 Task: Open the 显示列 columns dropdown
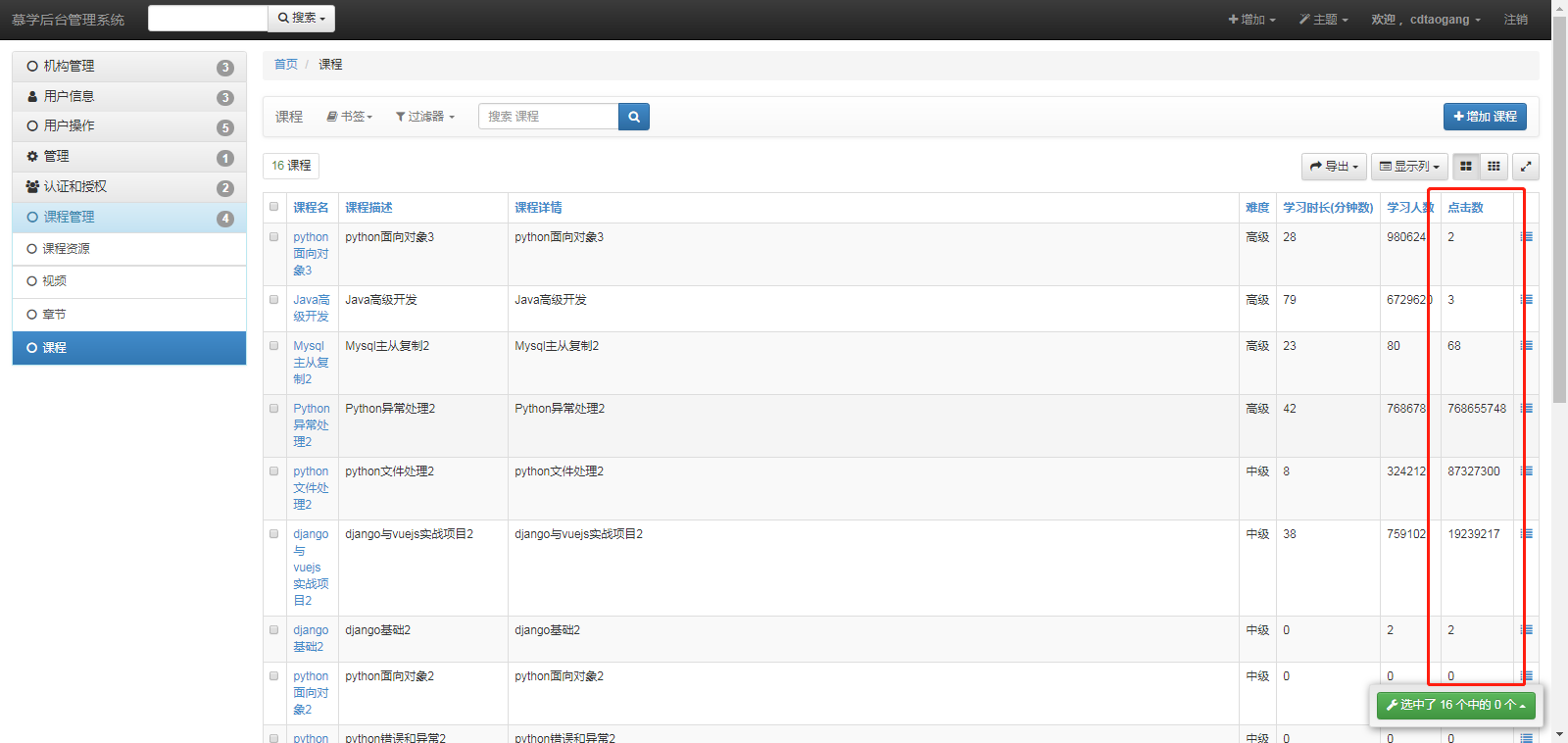click(1409, 167)
